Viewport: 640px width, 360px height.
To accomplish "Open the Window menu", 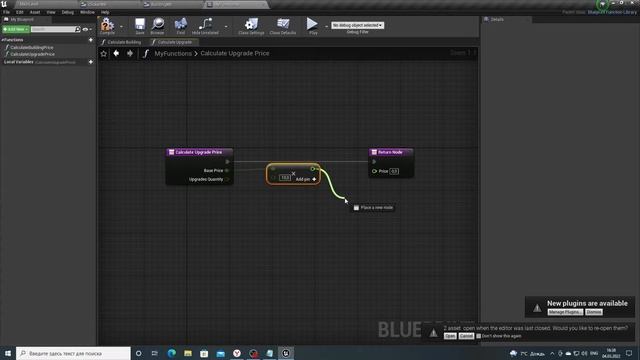I will [87, 12].
